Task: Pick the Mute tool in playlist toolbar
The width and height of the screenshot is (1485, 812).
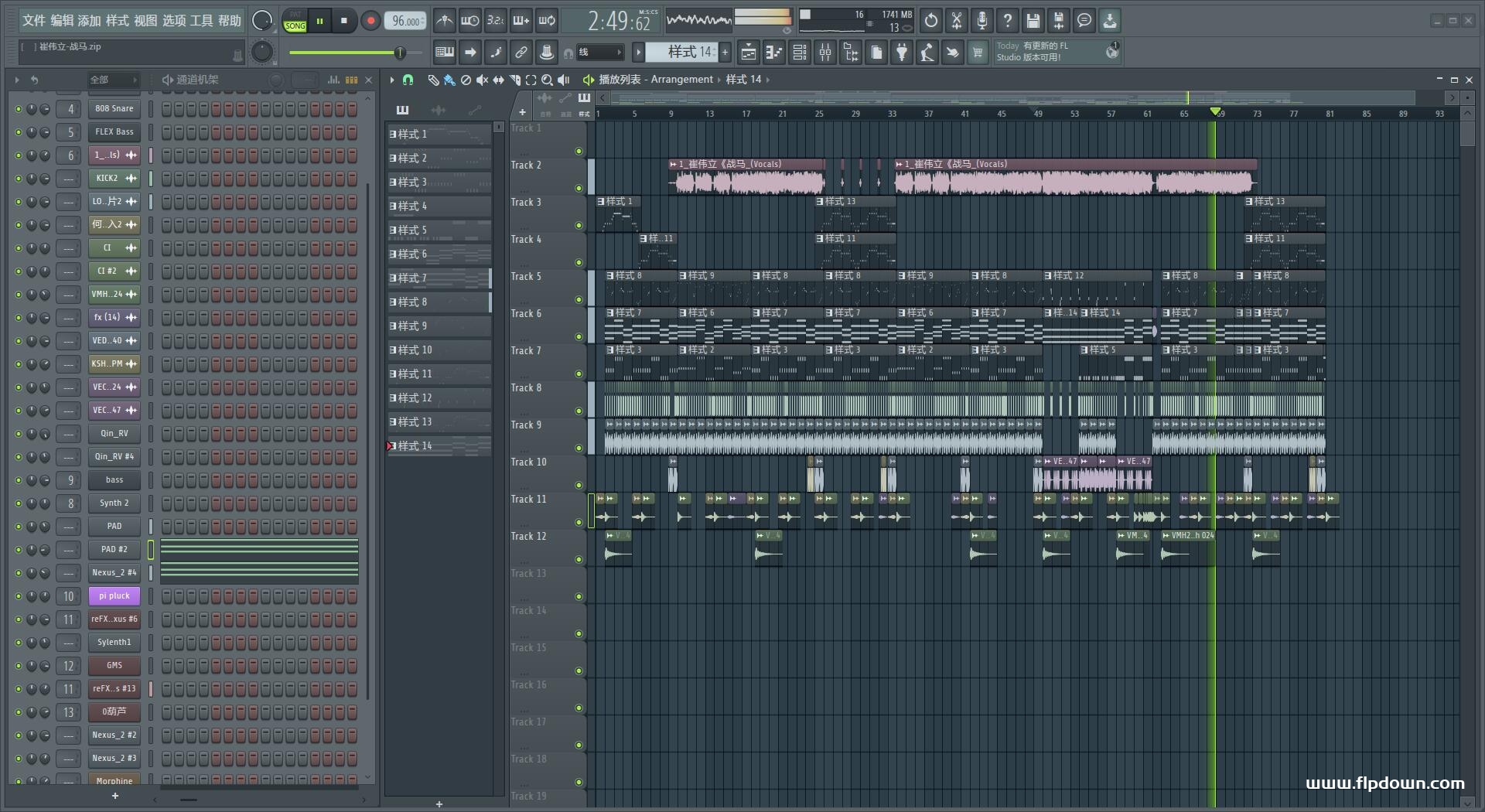Action: coord(482,80)
